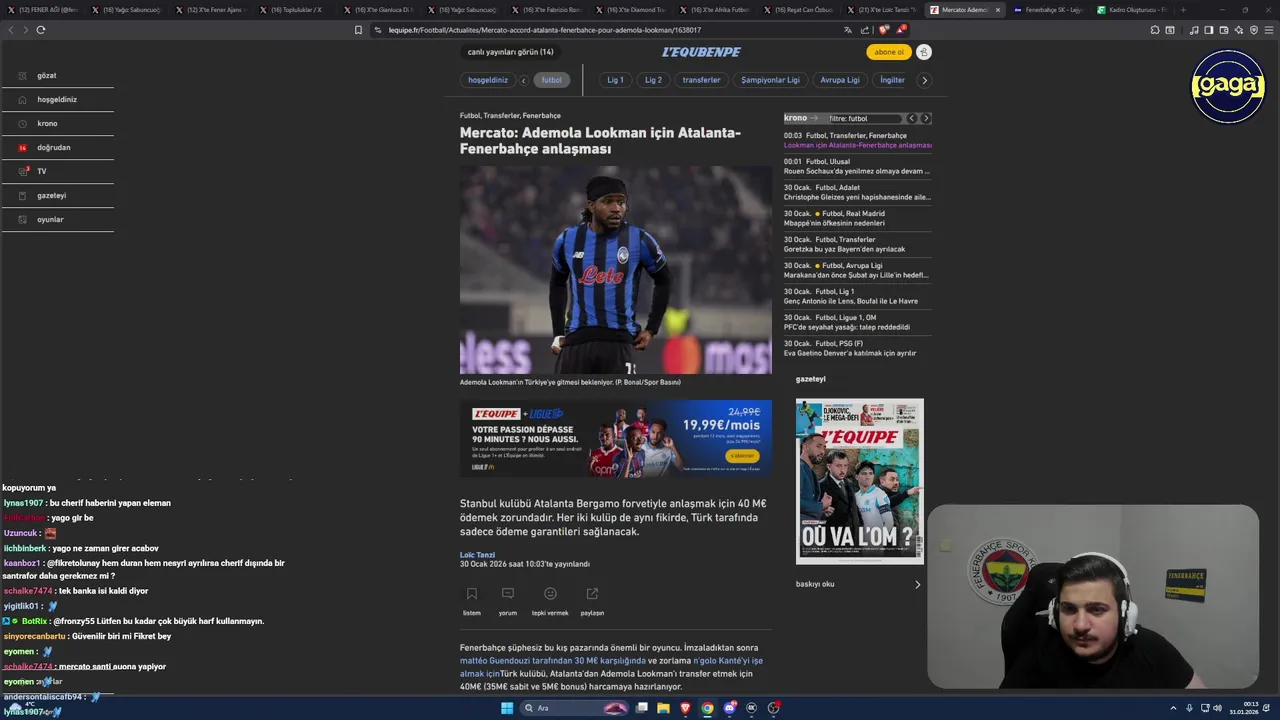The height and width of the screenshot is (720, 1280).
Task: Open oyunlar in the left sidebar
Action: click(57, 220)
